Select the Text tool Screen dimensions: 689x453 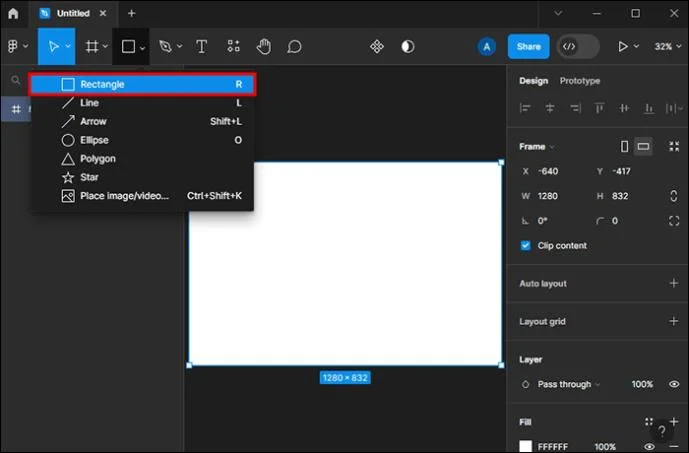tap(201, 47)
